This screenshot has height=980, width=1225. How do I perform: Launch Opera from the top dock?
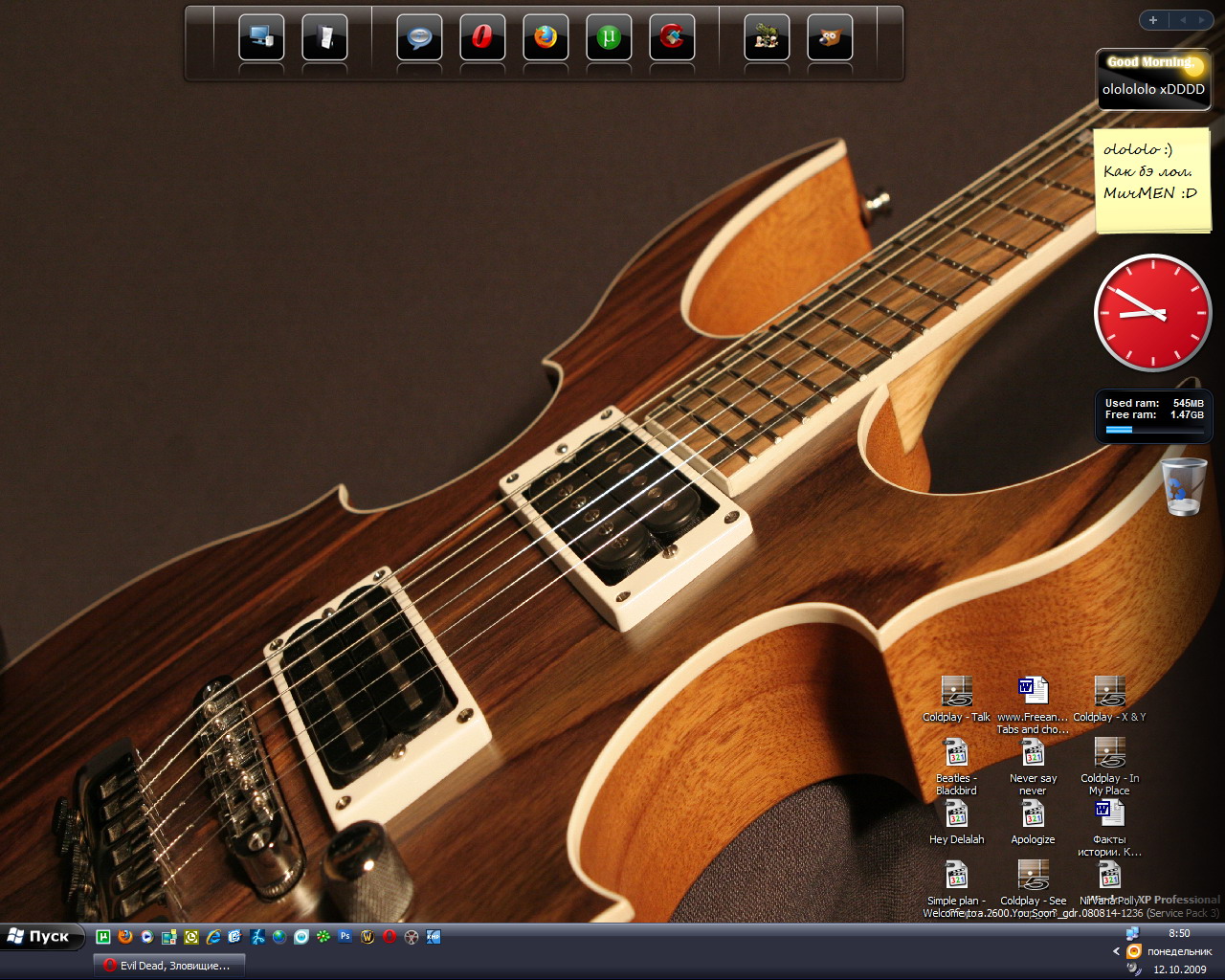pyautogui.click(x=482, y=38)
